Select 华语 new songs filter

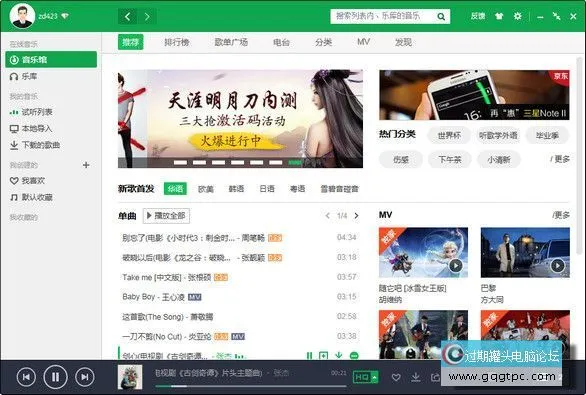click(x=175, y=189)
